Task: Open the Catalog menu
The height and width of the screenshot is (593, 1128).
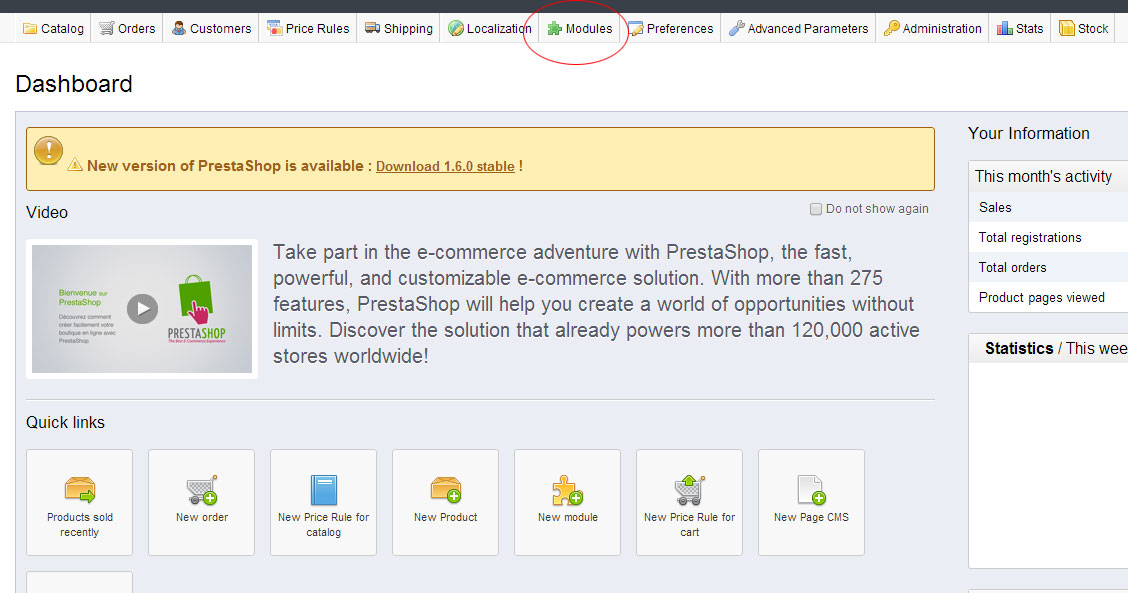Action: [53, 29]
